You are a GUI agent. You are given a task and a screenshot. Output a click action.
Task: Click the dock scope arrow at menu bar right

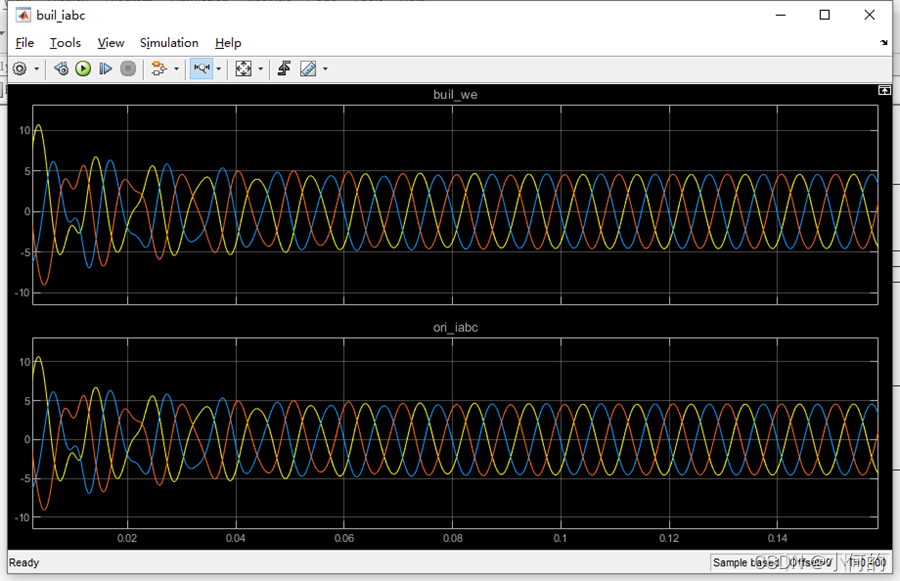[x=884, y=43]
